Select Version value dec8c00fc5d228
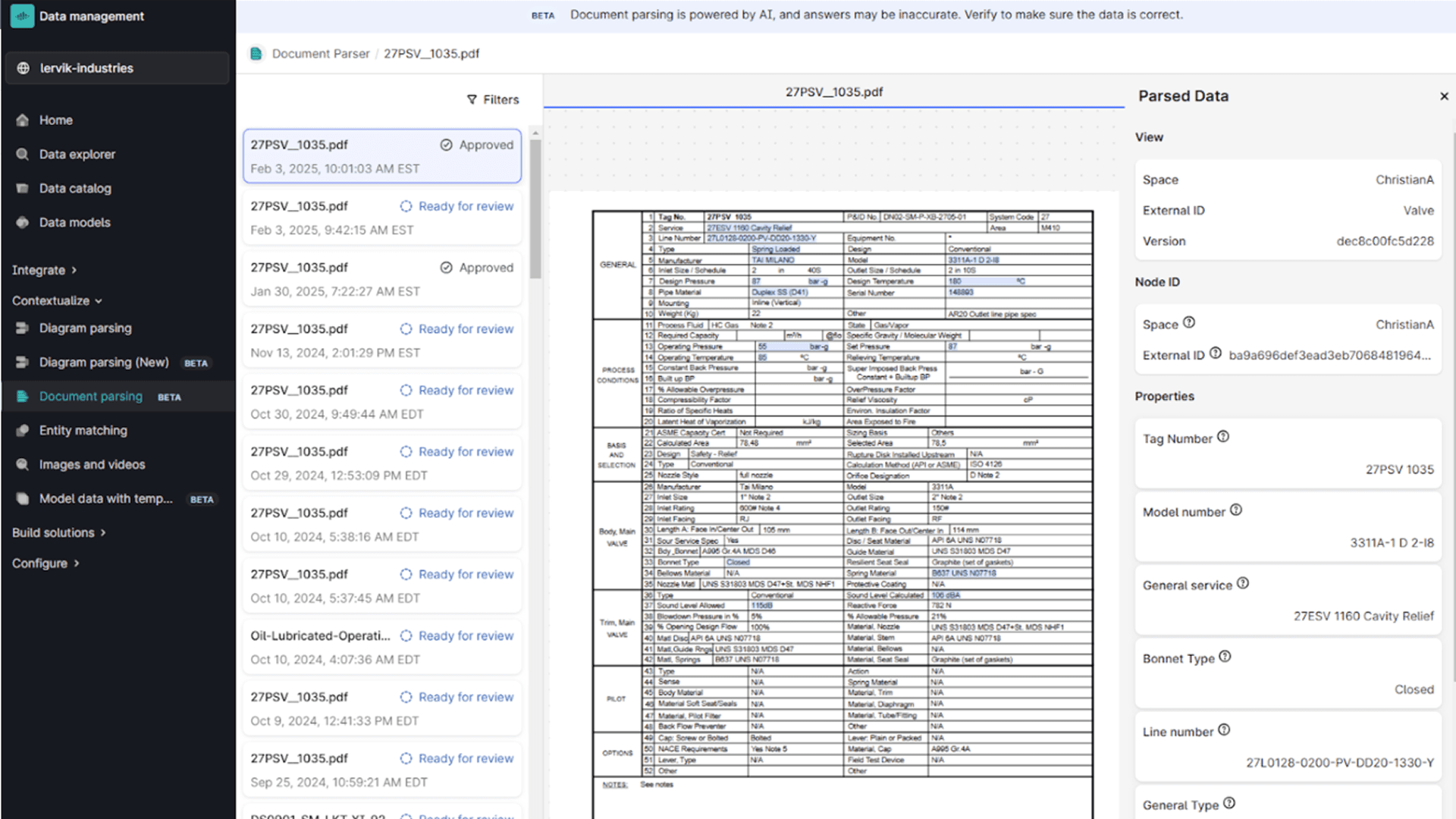 pyautogui.click(x=1385, y=241)
